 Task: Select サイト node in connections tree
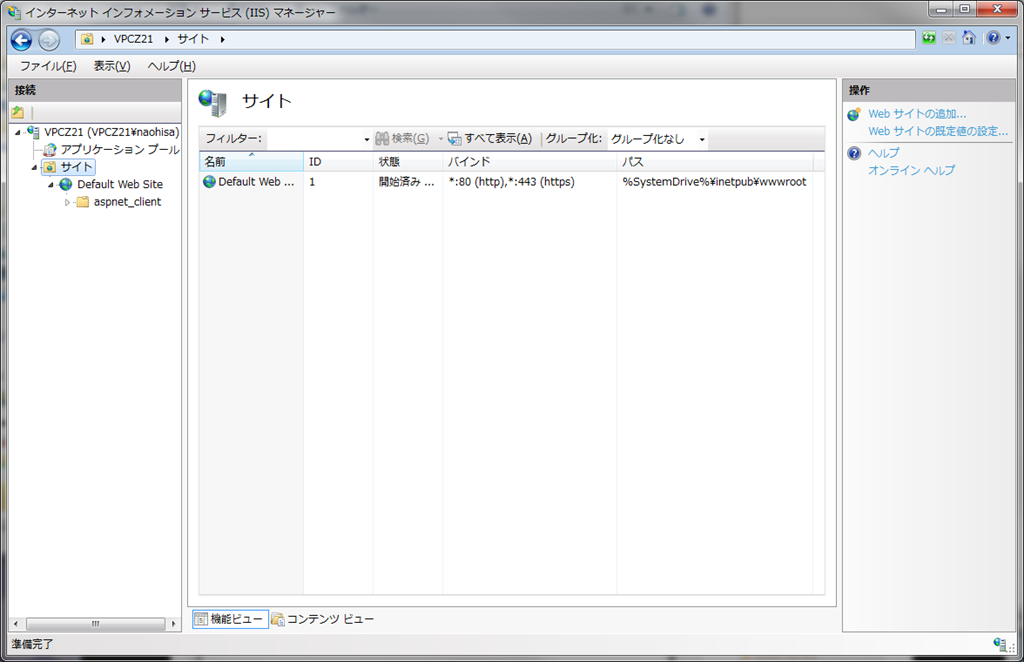pyautogui.click(x=76, y=167)
